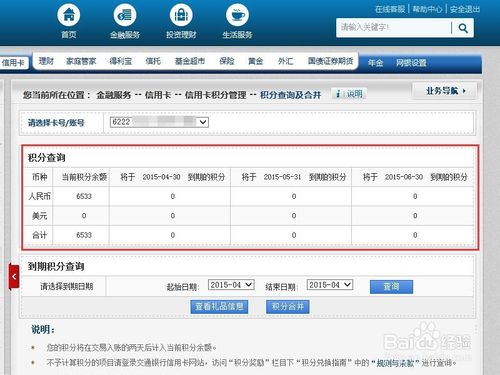500x375 pixels.
Task: Click the 美元 row label
Action: point(39,216)
